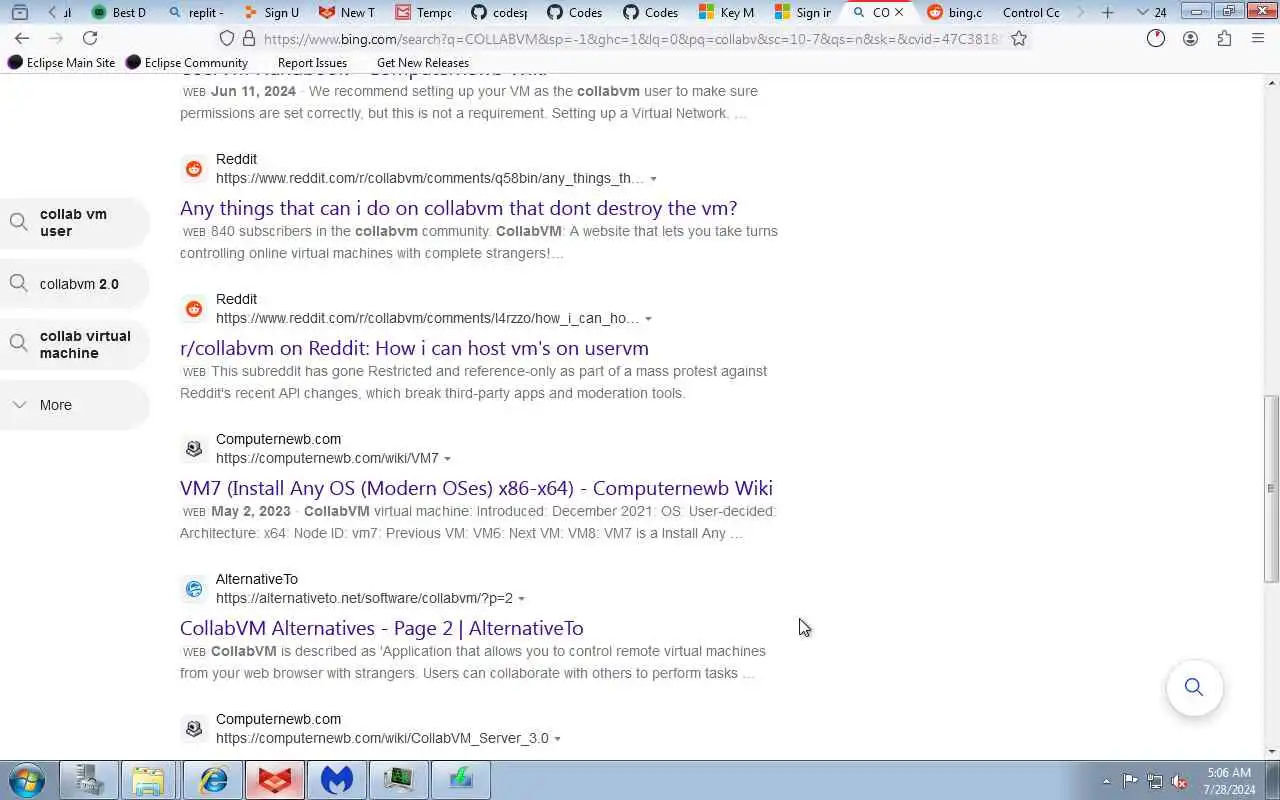Reload the current Bing page
The height and width of the screenshot is (800, 1280).
tap(90, 38)
